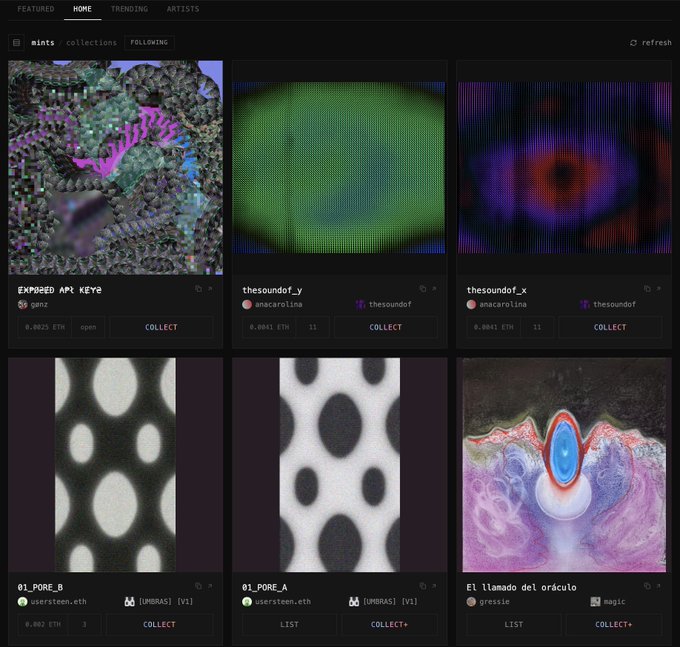Click the list layout icon beside mints
680x647 pixels.
(x=16, y=42)
